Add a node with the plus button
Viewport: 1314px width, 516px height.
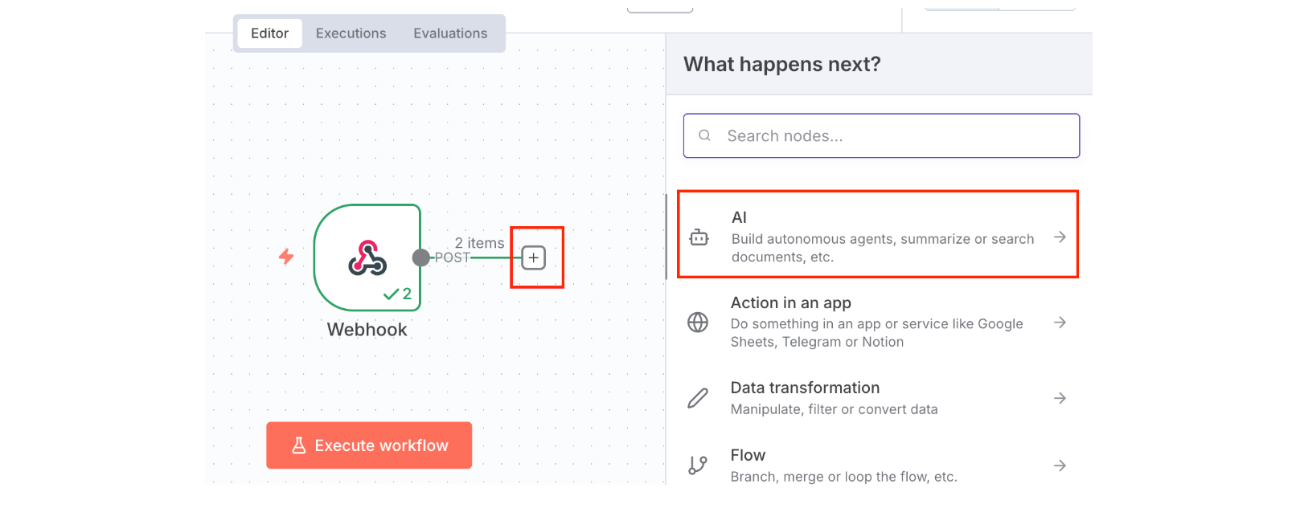pos(534,258)
